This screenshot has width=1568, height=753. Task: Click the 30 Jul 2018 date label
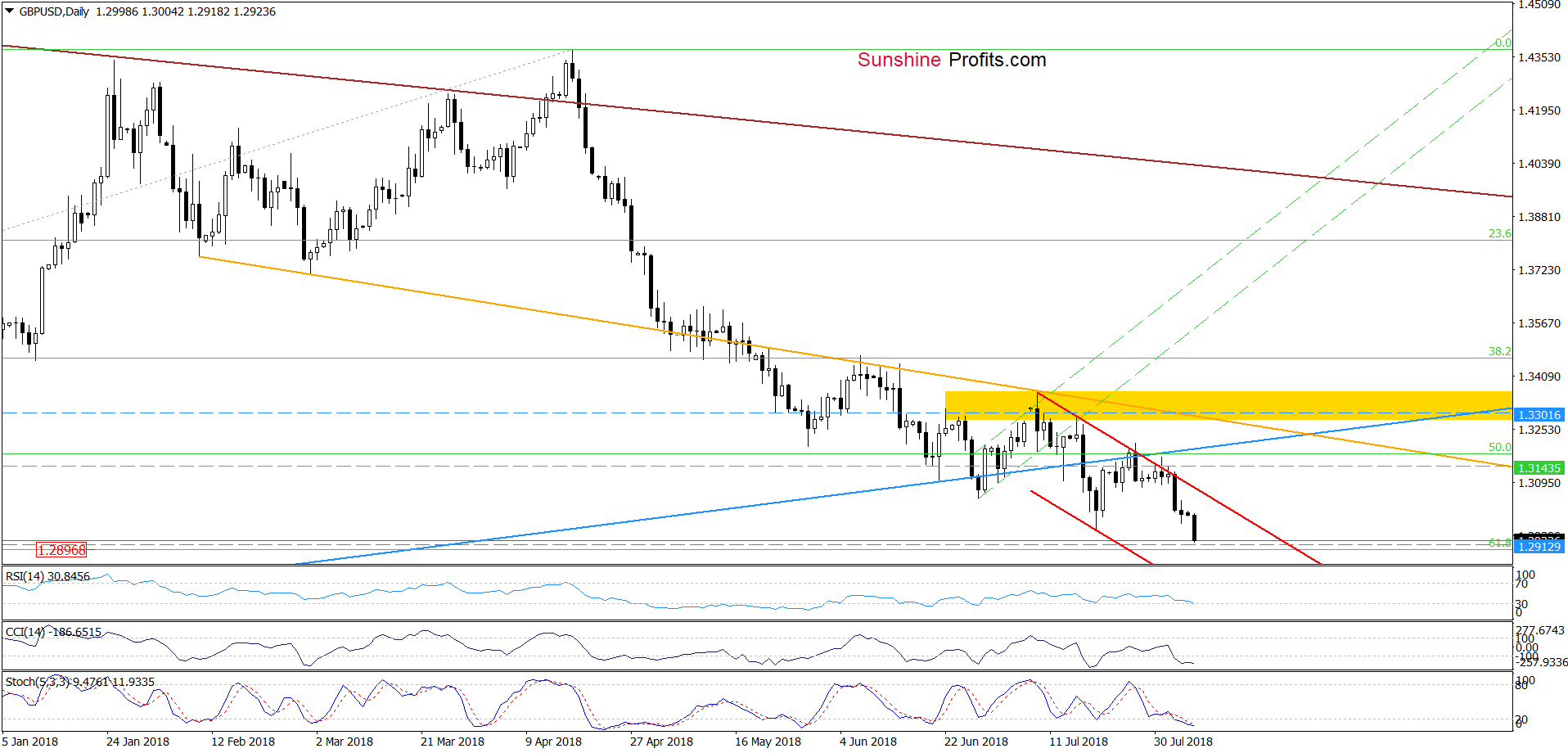[x=1183, y=742]
